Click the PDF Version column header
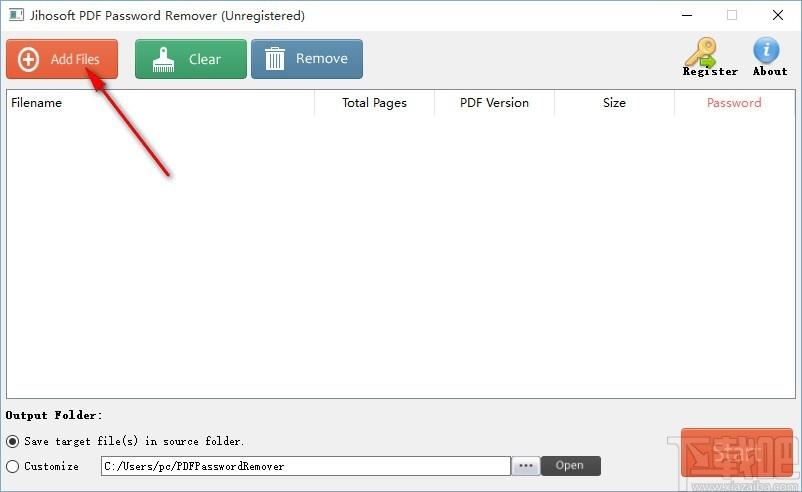802x492 pixels. [x=494, y=103]
